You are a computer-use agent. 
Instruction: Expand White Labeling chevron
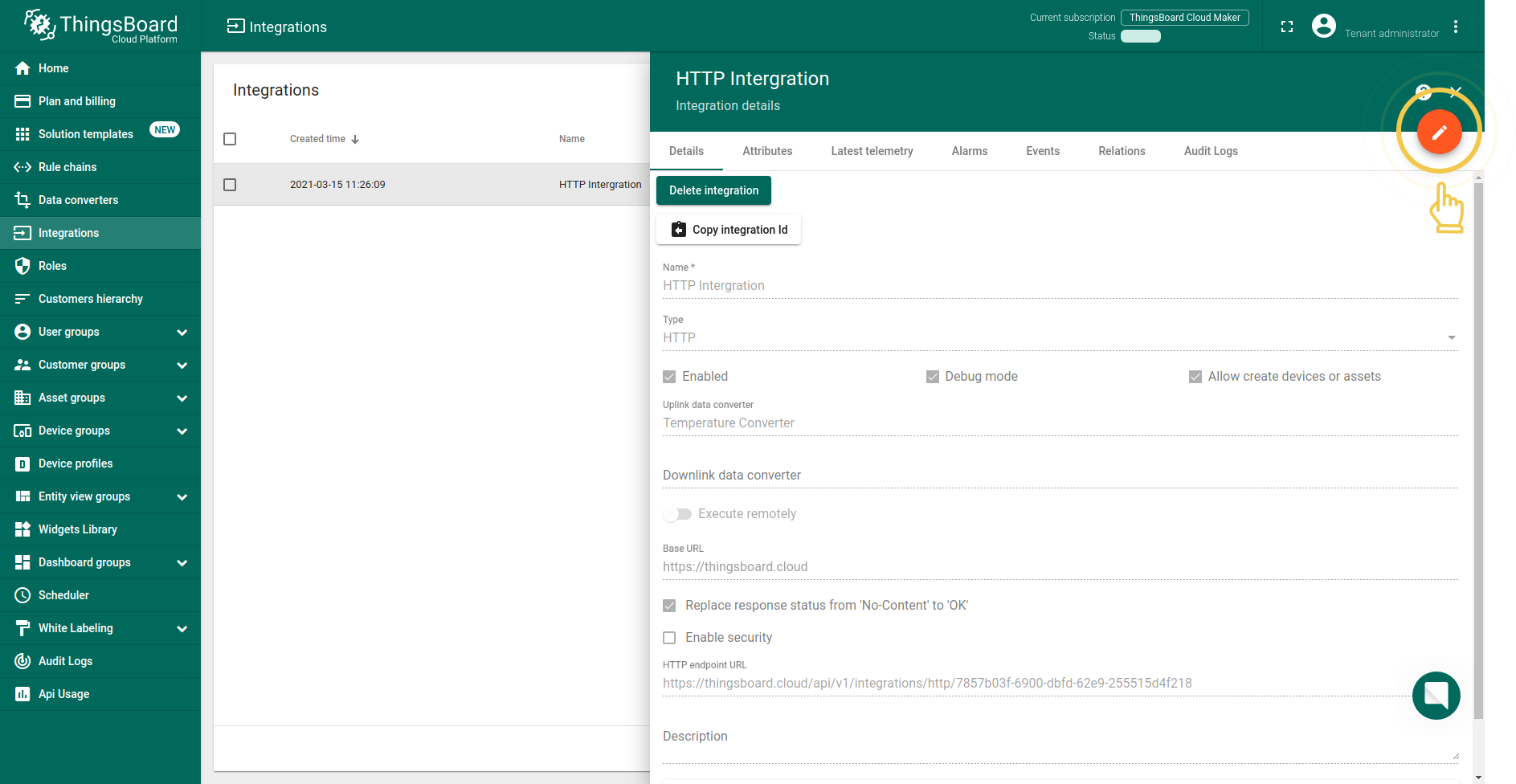pyautogui.click(x=182, y=628)
